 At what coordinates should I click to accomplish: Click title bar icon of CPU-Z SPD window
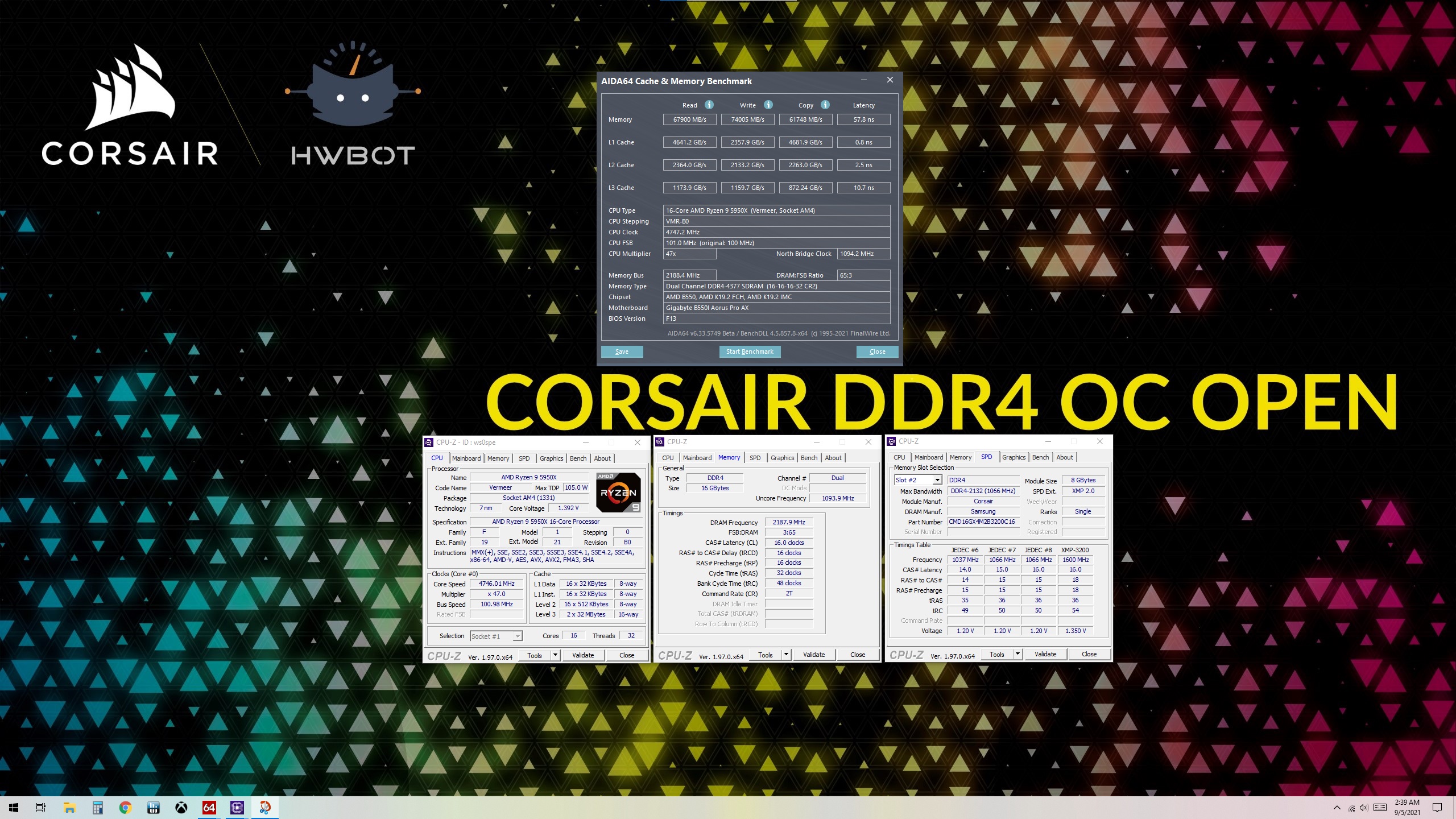coord(892,441)
